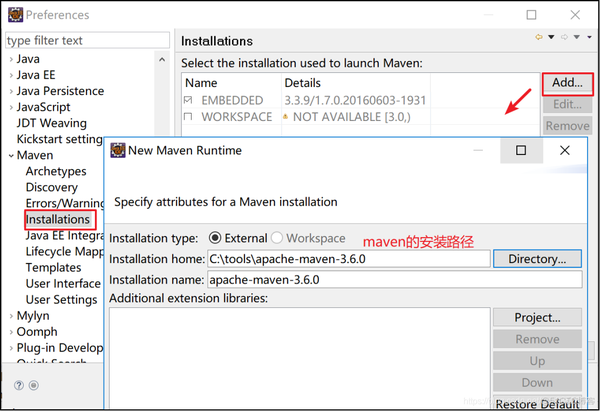The height and width of the screenshot is (411, 600).
Task: Open Archetypes under Maven
Action: coord(56,171)
